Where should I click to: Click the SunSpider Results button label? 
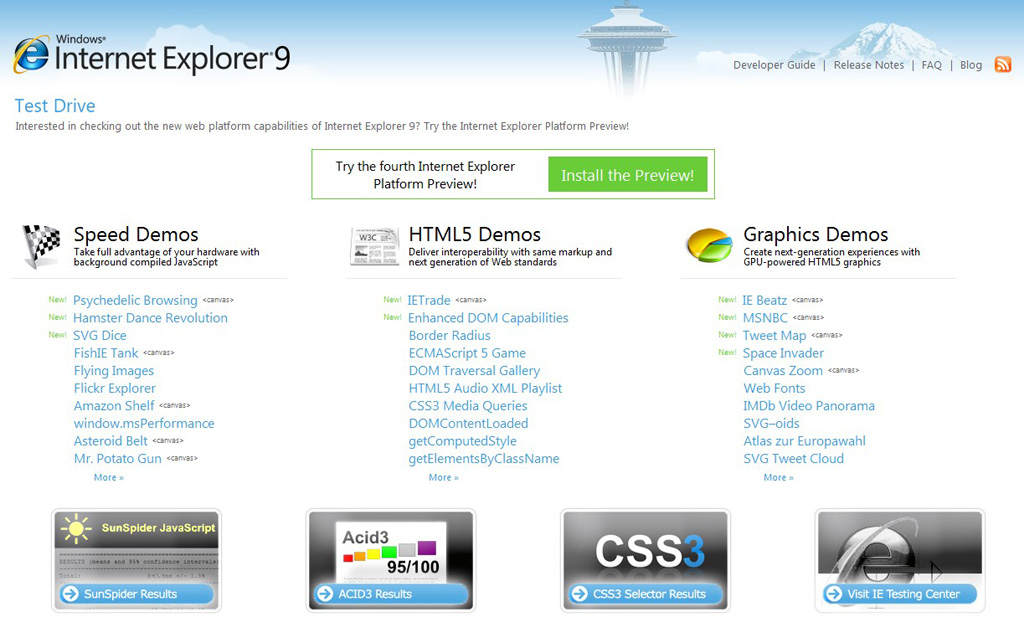131,594
